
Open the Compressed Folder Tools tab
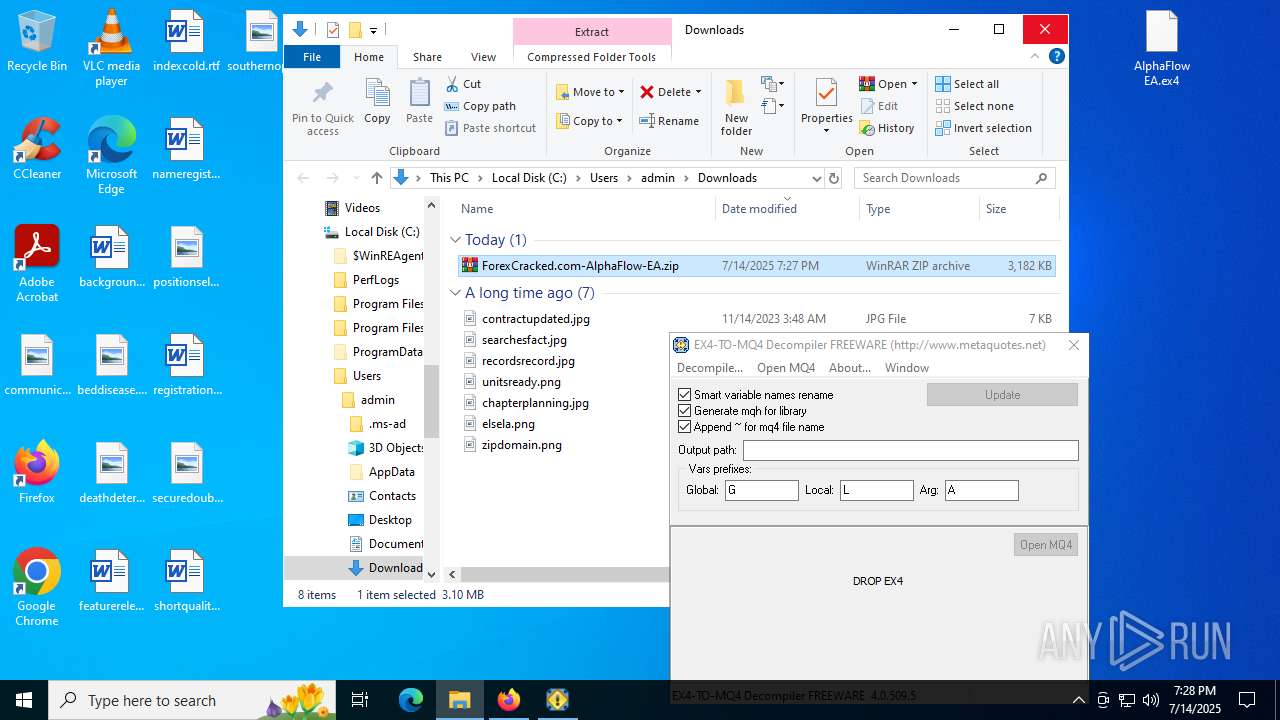point(592,57)
